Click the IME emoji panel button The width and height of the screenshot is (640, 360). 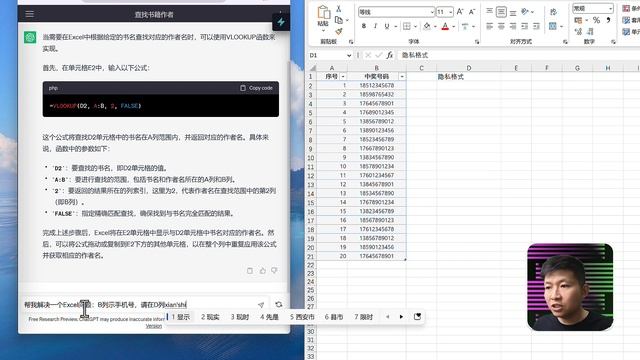click(x=417, y=317)
